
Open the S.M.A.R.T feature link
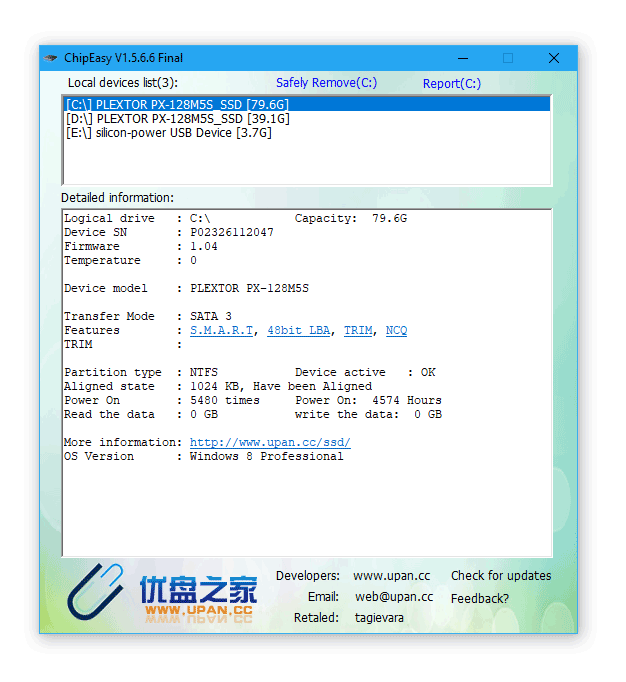[x=221, y=331]
